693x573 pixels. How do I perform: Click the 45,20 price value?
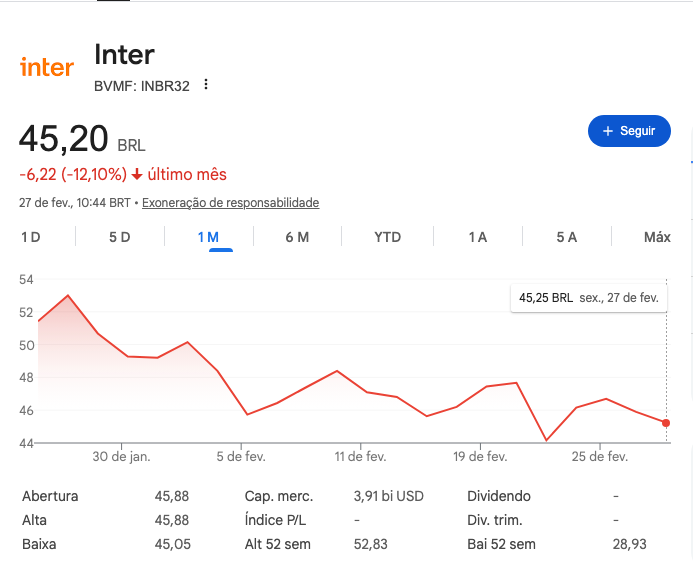tap(64, 139)
